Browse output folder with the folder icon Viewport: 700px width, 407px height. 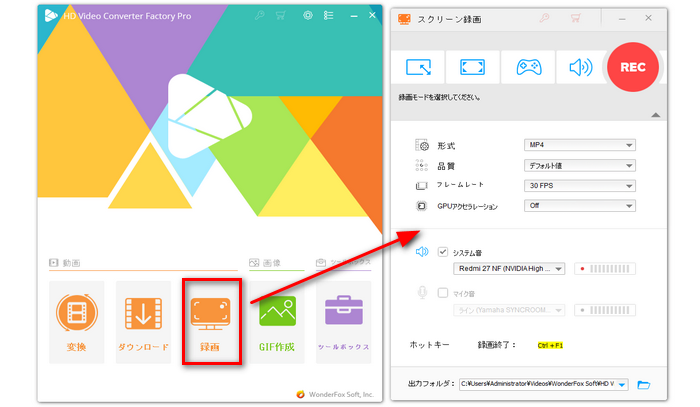coord(643,385)
